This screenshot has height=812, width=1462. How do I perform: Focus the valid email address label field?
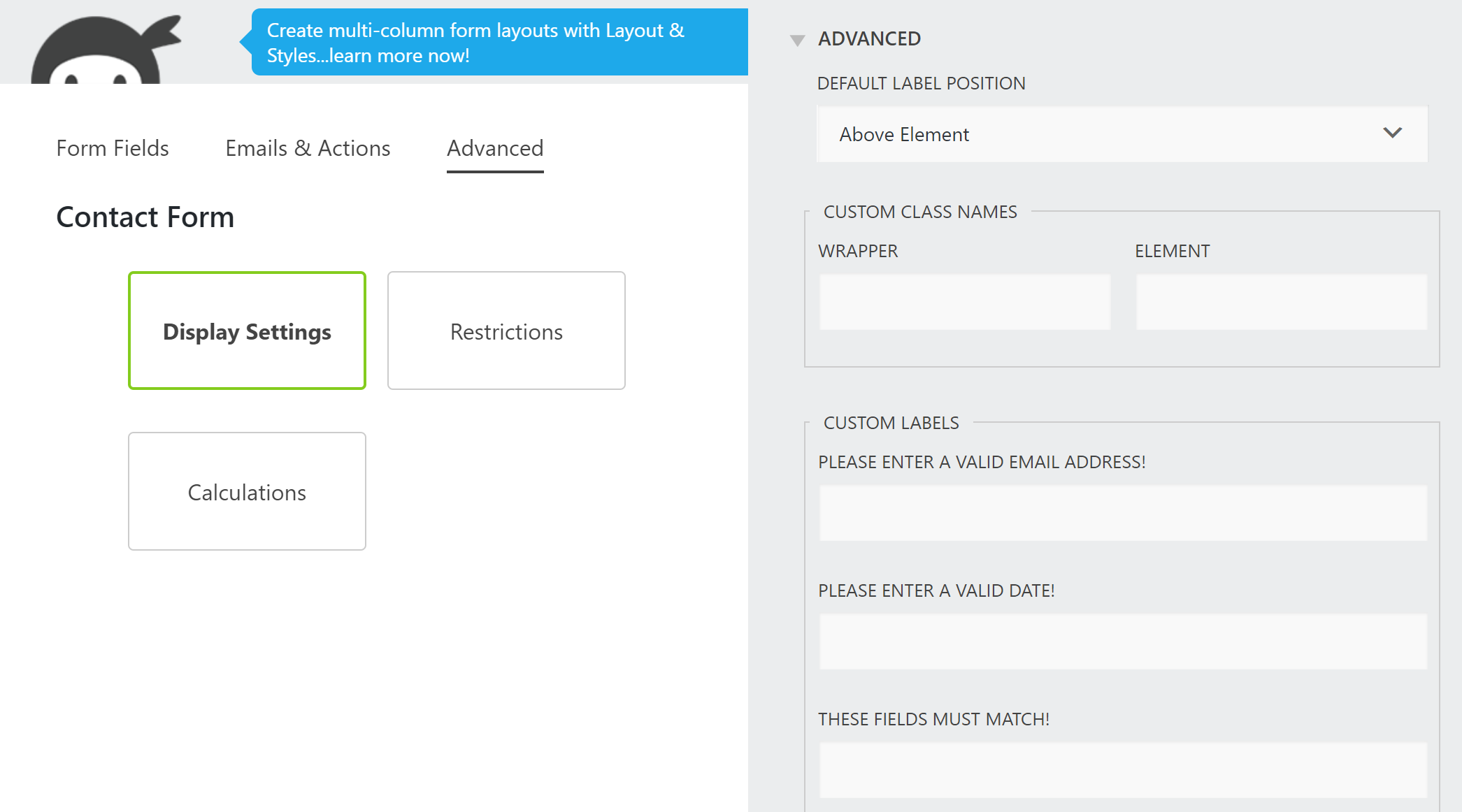pos(1122,513)
